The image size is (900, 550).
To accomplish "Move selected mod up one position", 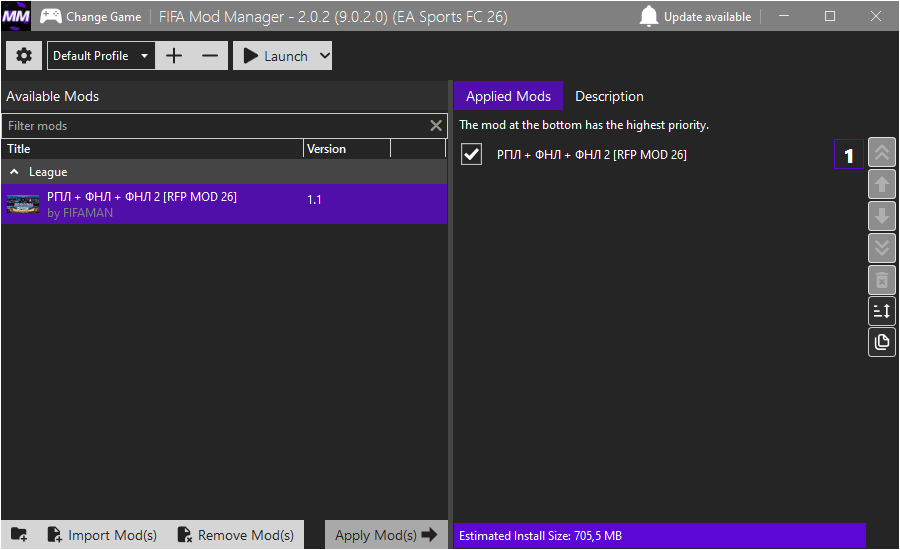I will coord(881,185).
